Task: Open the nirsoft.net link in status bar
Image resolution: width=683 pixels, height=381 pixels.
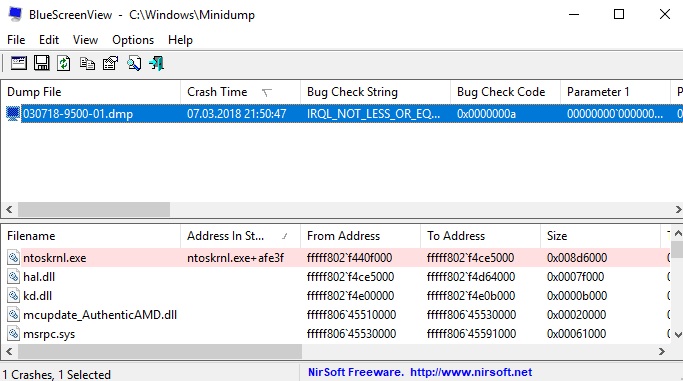Action: [x=471, y=372]
